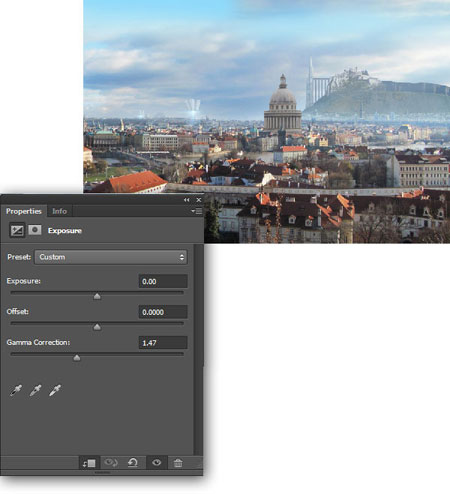Image resolution: width=450 pixels, height=494 pixels.
Task: Close the Properties panel
Action: pyautogui.click(x=199, y=200)
